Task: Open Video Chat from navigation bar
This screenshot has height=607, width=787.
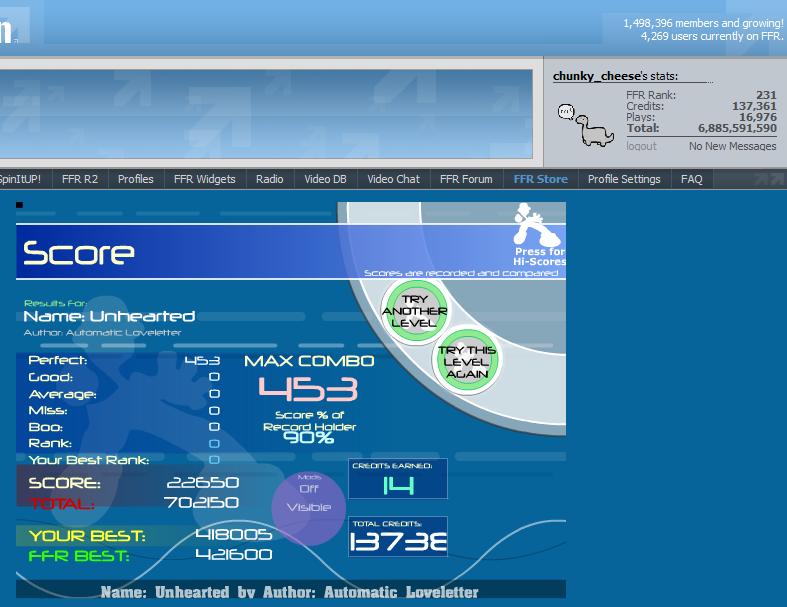Action: (394, 179)
